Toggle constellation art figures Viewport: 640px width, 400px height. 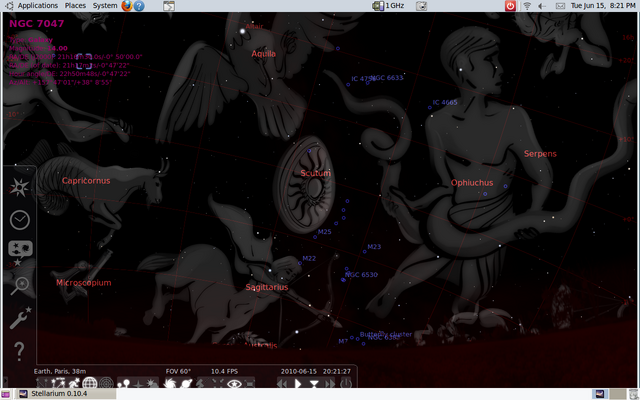click(x=74, y=383)
